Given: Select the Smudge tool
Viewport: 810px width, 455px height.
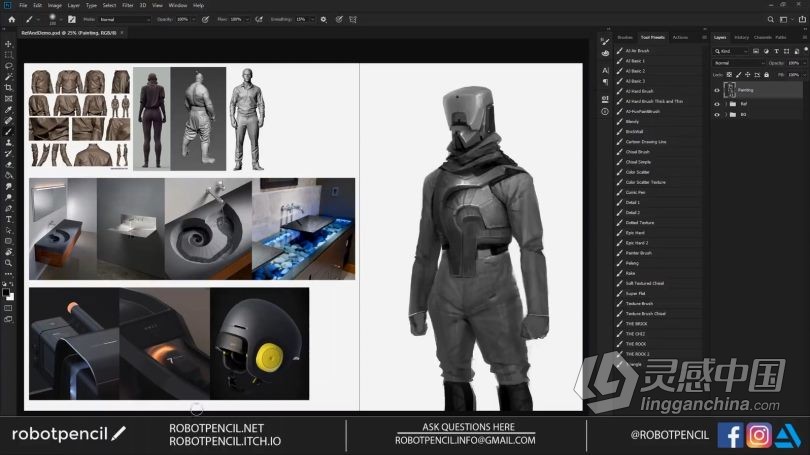Looking at the screenshot, I should click(x=8, y=186).
